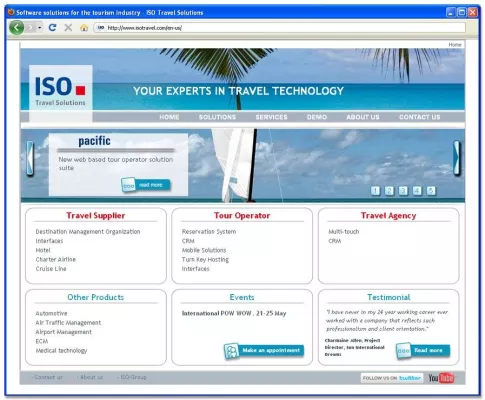This screenshot has width=485, height=400.
Task: Jump to slide 3 in the carousel
Action: point(403,191)
